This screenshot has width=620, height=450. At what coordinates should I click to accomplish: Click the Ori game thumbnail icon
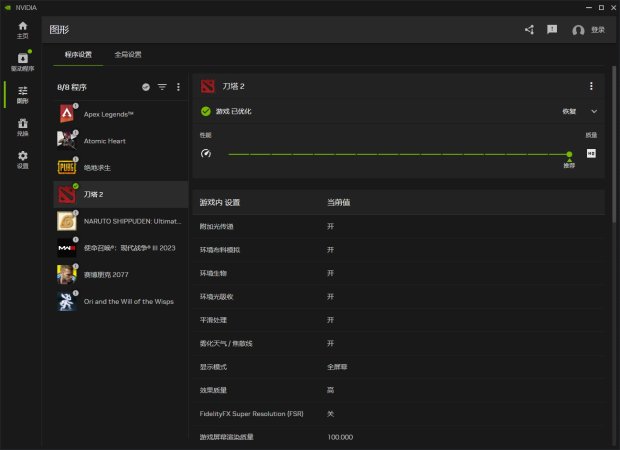point(67,301)
